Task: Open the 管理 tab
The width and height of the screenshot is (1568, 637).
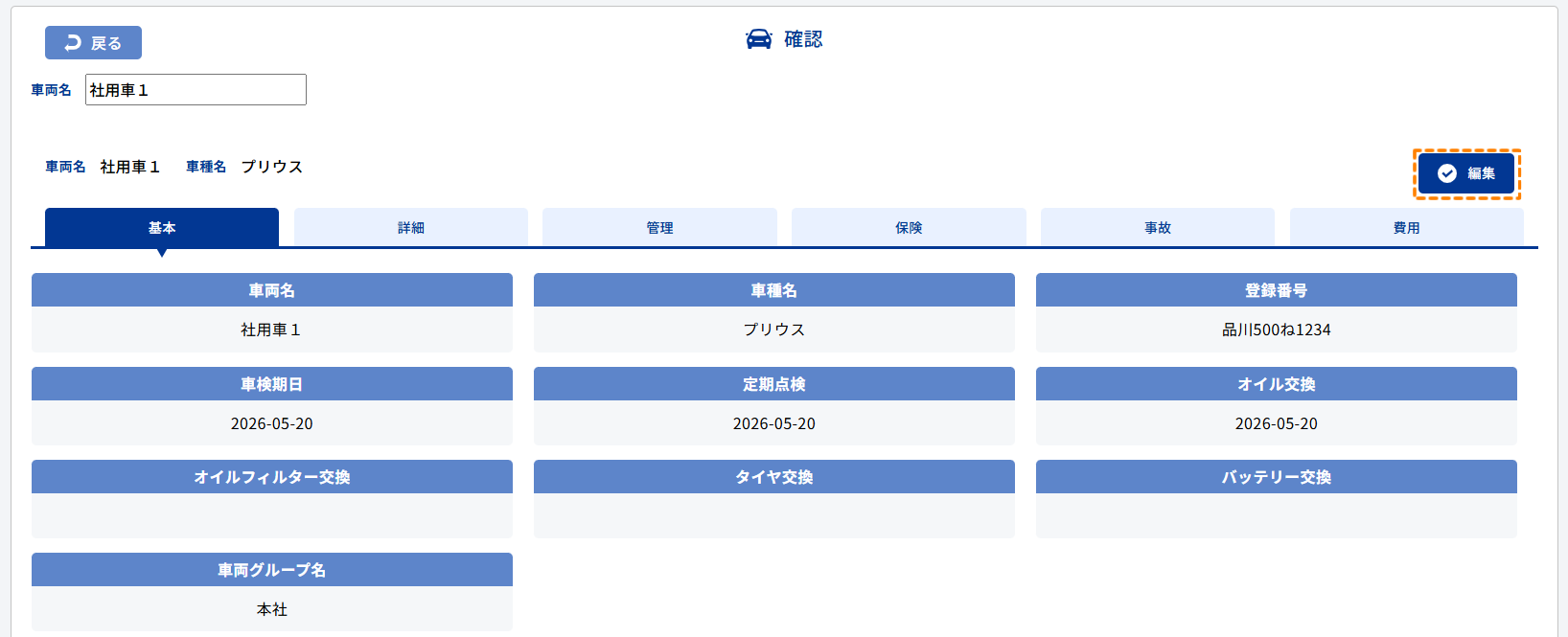Action: pos(659,228)
